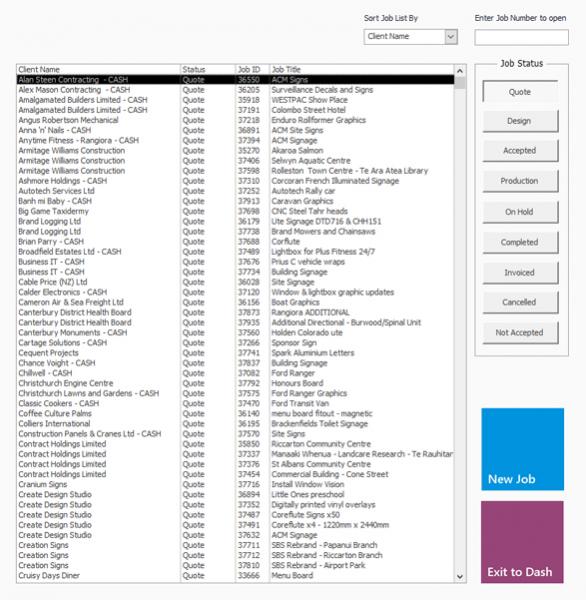Screen dimensions: 586x600
Task: Select the Invoiced job status button
Action: tap(520, 272)
